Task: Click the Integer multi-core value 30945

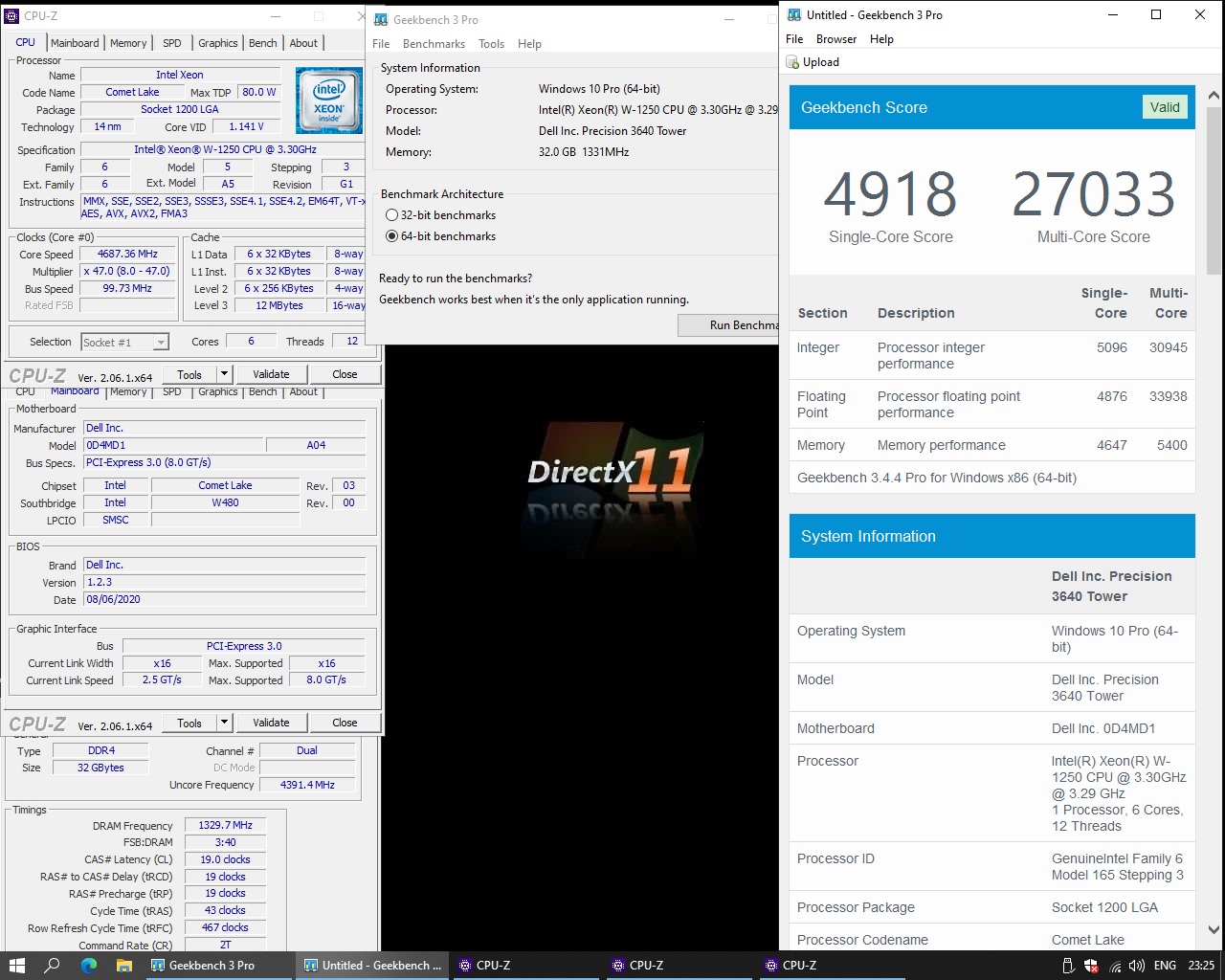Action: tap(1169, 347)
